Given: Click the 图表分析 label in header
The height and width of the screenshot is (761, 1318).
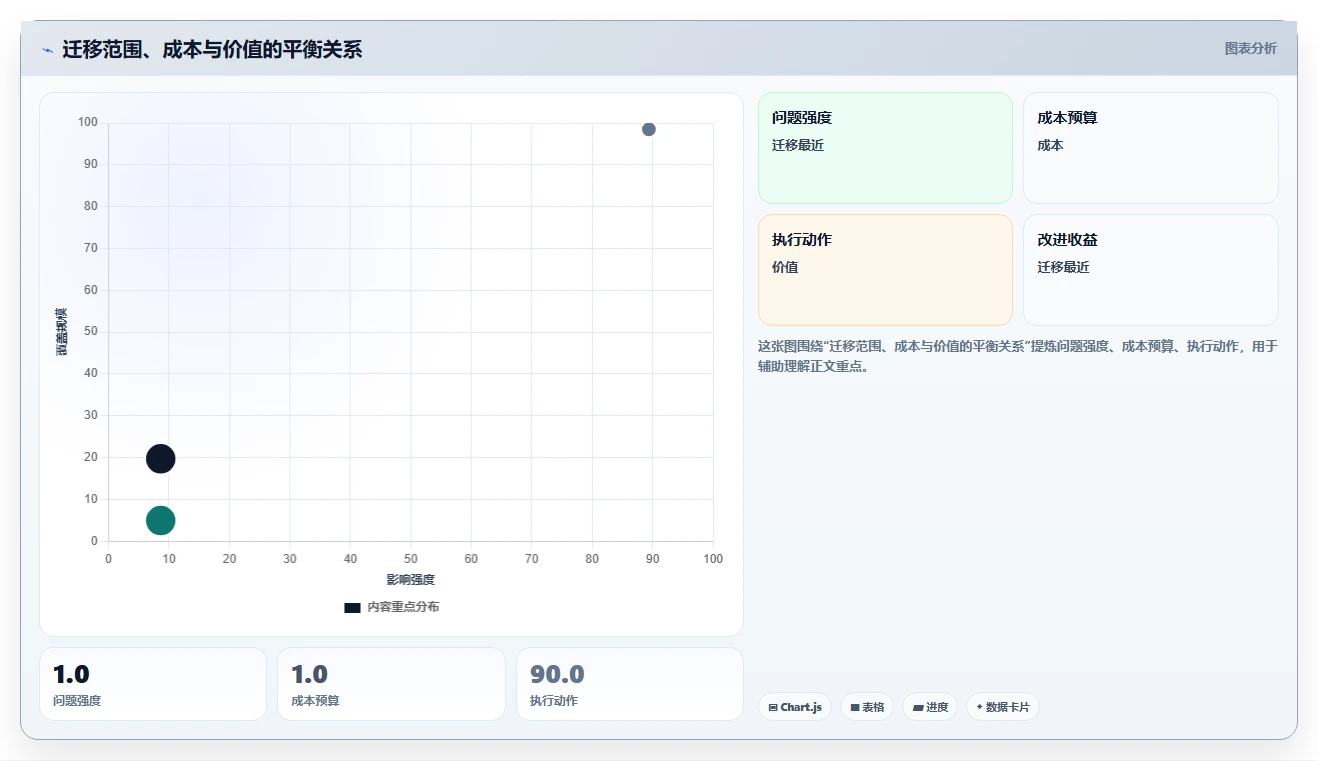Looking at the screenshot, I should [1251, 48].
